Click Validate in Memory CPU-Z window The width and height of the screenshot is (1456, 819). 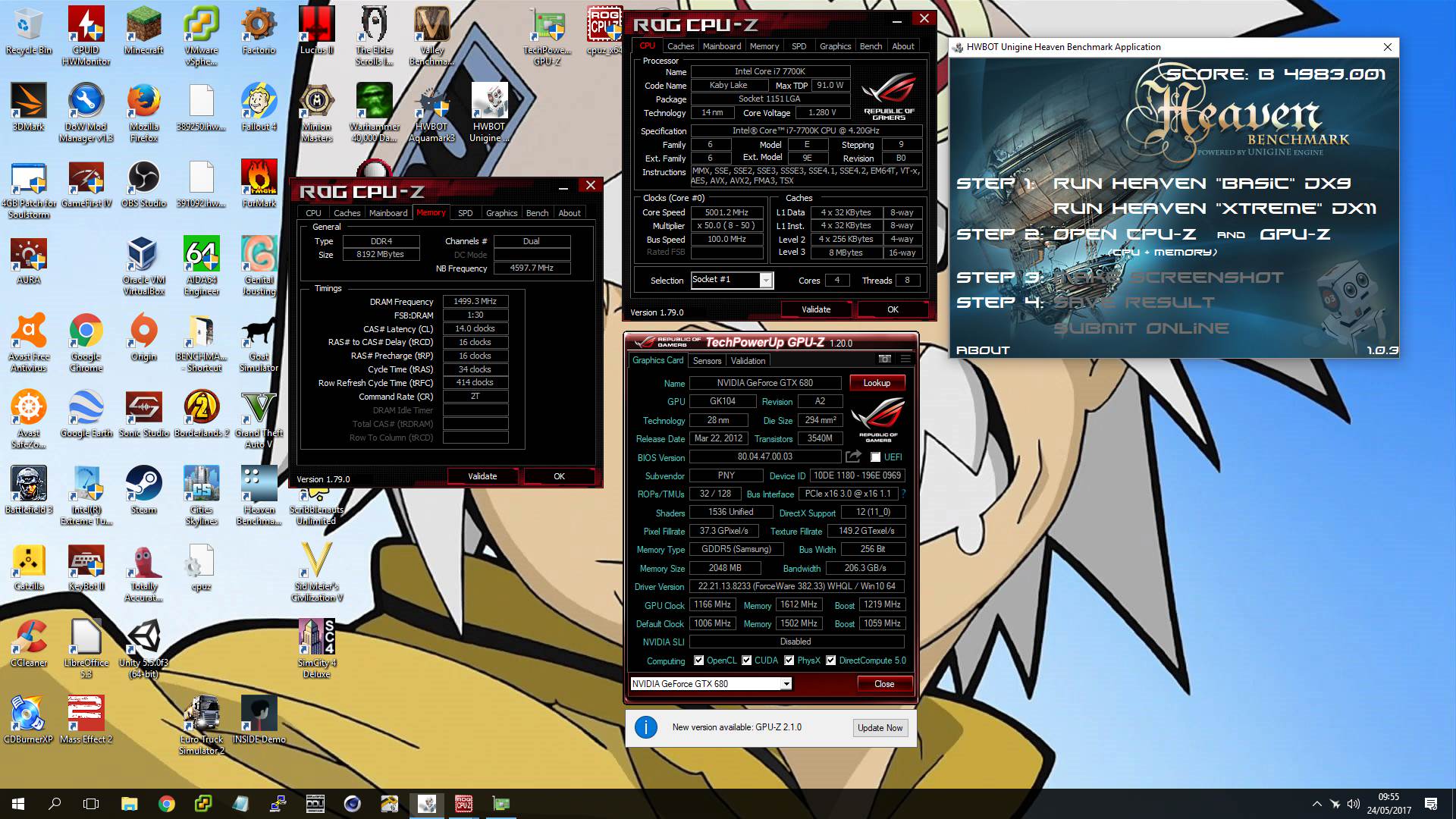point(482,476)
